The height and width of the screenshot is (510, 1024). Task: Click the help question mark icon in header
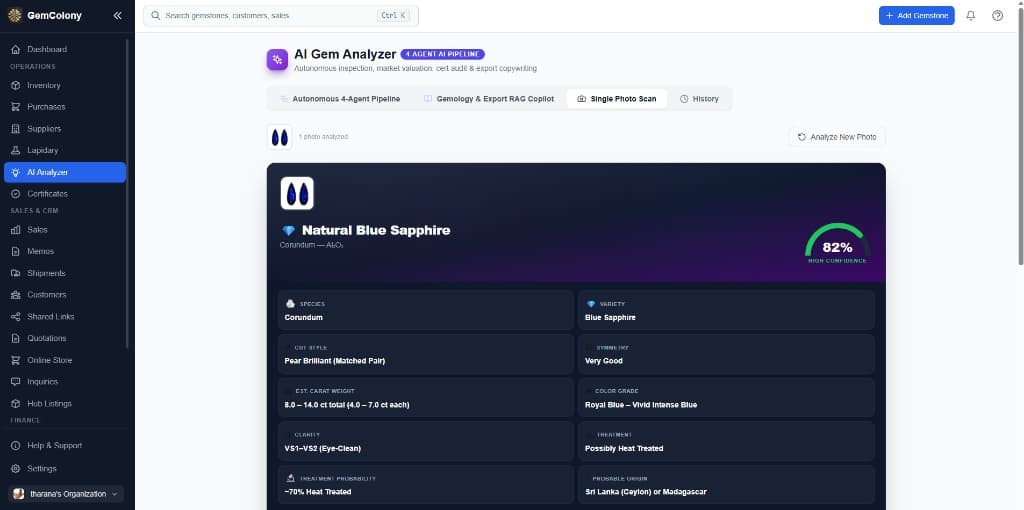pos(997,16)
